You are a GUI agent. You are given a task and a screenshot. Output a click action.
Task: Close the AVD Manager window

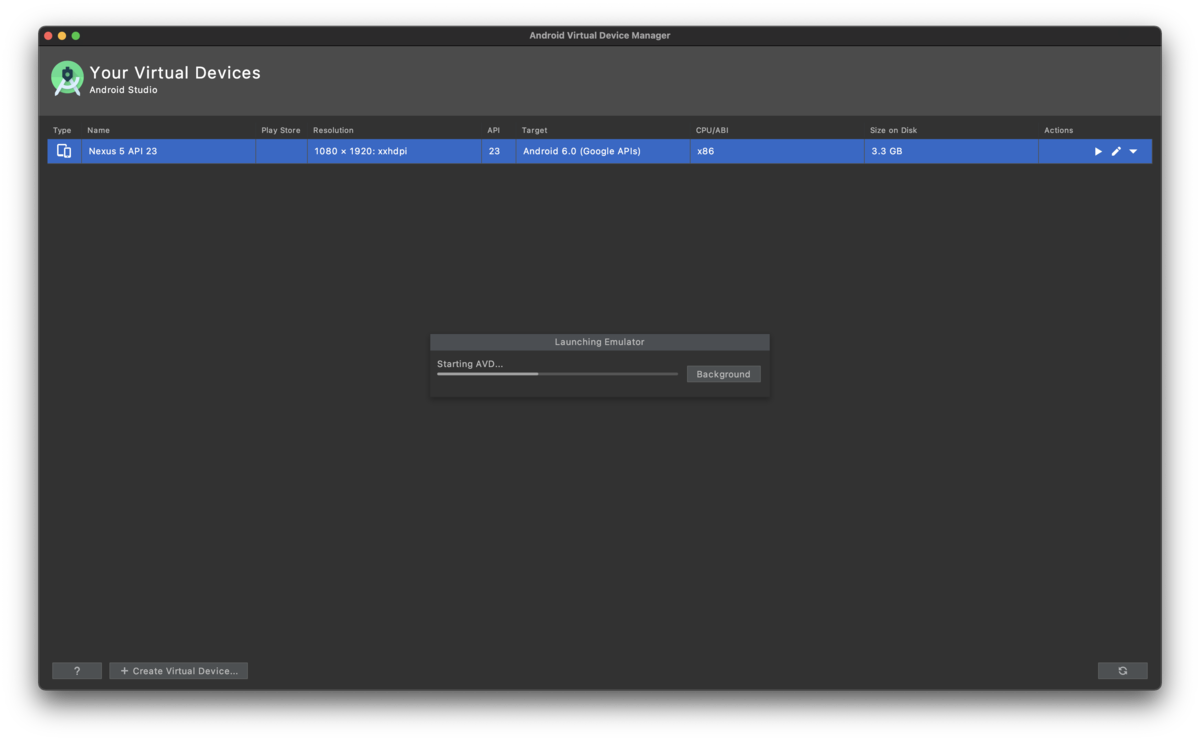tap(48, 36)
